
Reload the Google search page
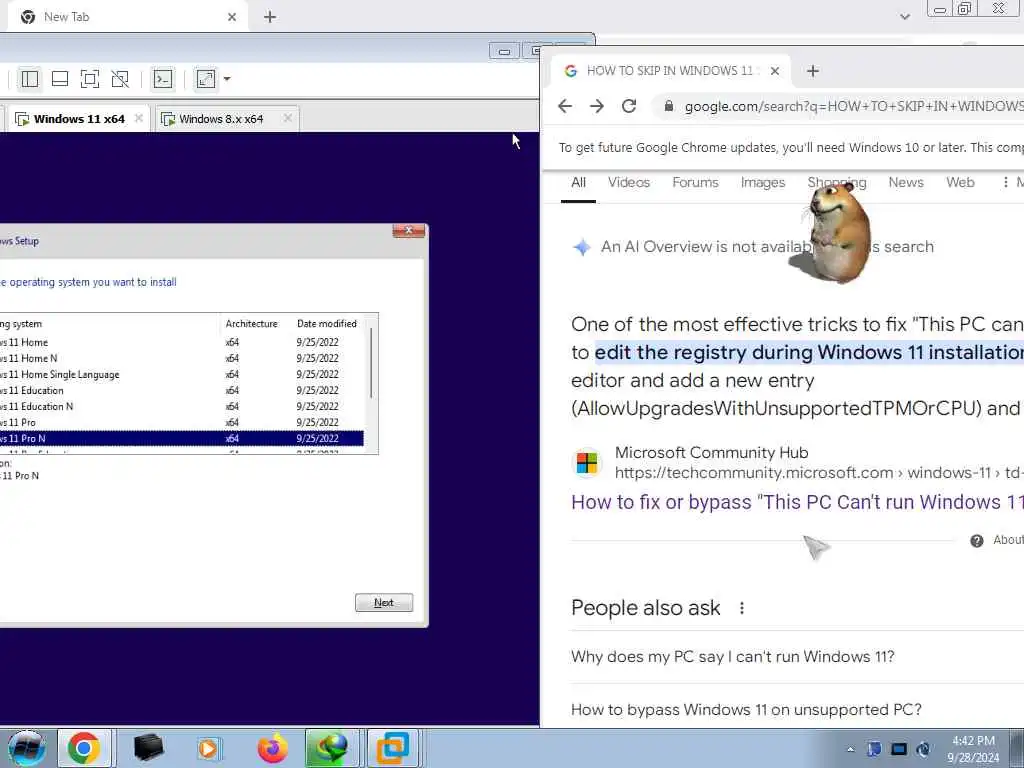coord(629,106)
